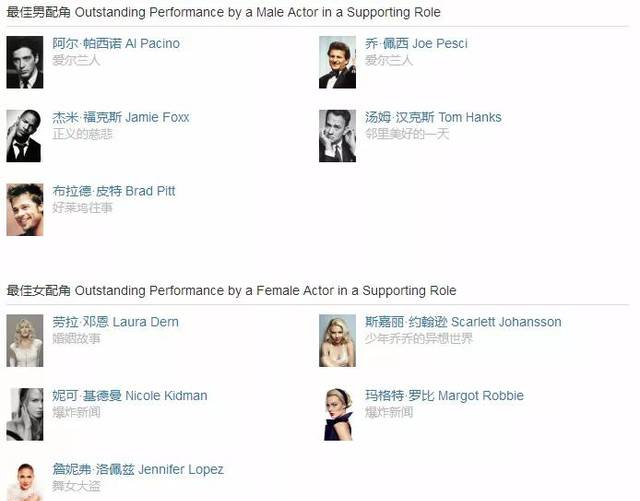
Task: Click the portrait next to Jennifer Lopez's name
Action: [24, 480]
